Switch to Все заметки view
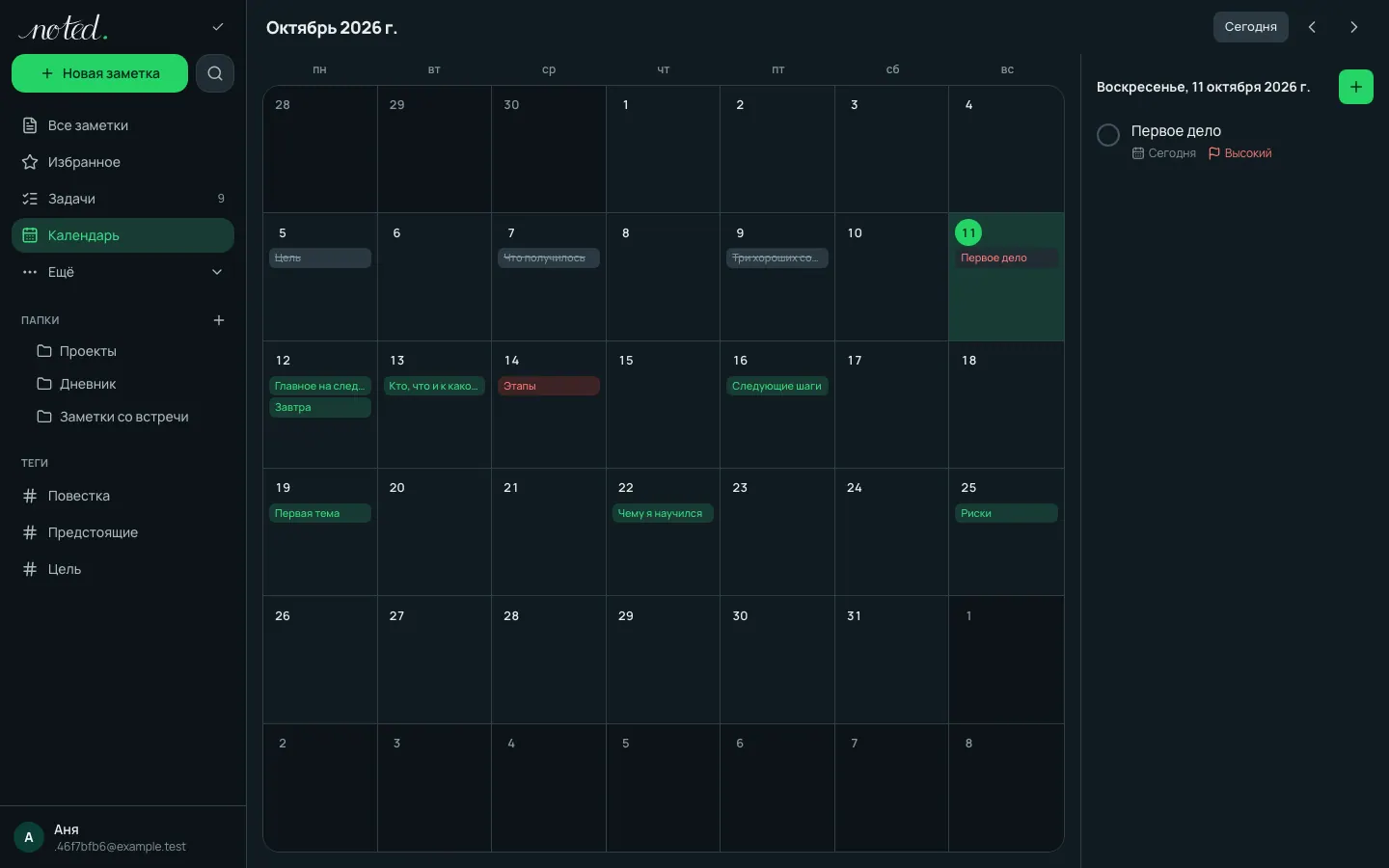The height and width of the screenshot is (868, 1389). tap(123, 125)
